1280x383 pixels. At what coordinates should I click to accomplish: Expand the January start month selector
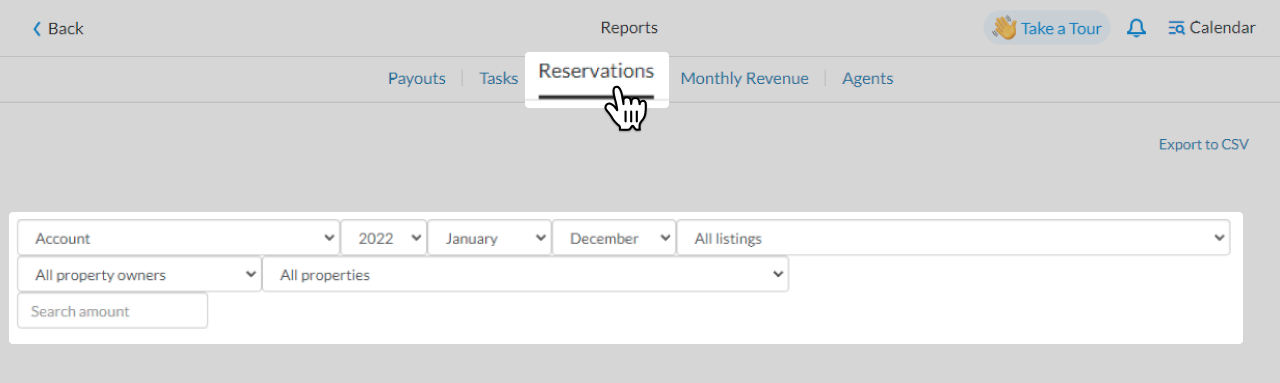490,238
